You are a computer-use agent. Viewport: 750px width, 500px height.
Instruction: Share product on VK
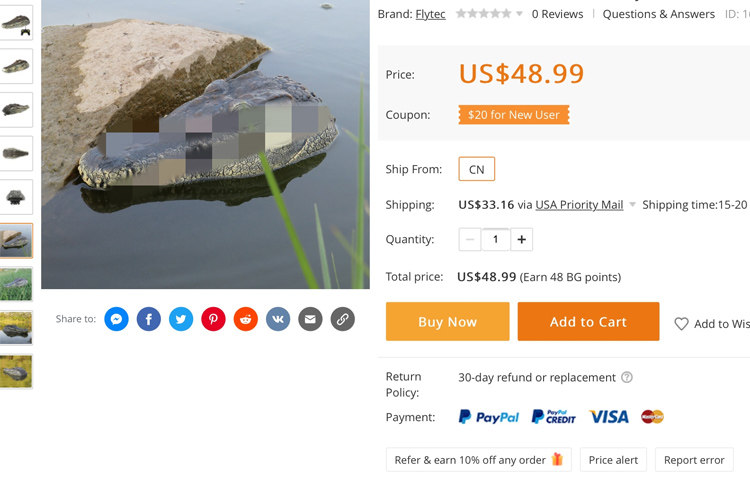click(x=278, y=319)
